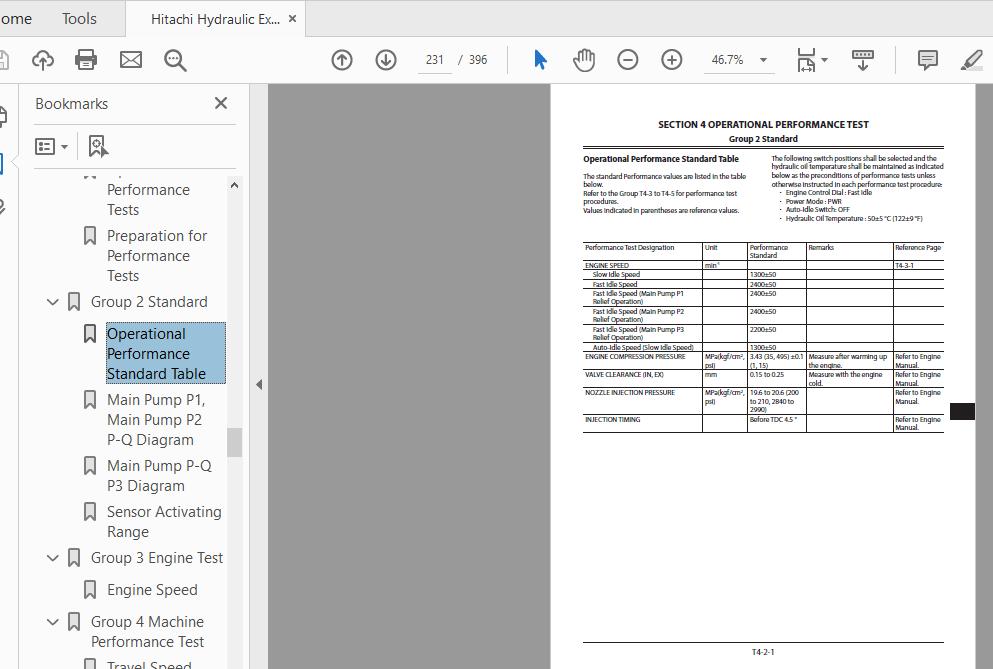This screenshot has height=669, width=993.
Task: Click bookmark icon beside Main Pump P-Q P3
Action: pos(90,466)
